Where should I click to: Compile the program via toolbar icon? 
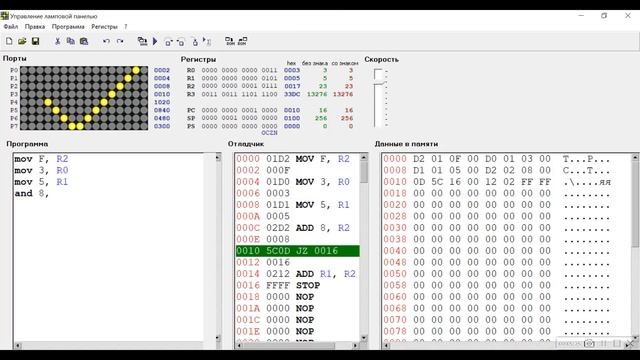(142, 41)
